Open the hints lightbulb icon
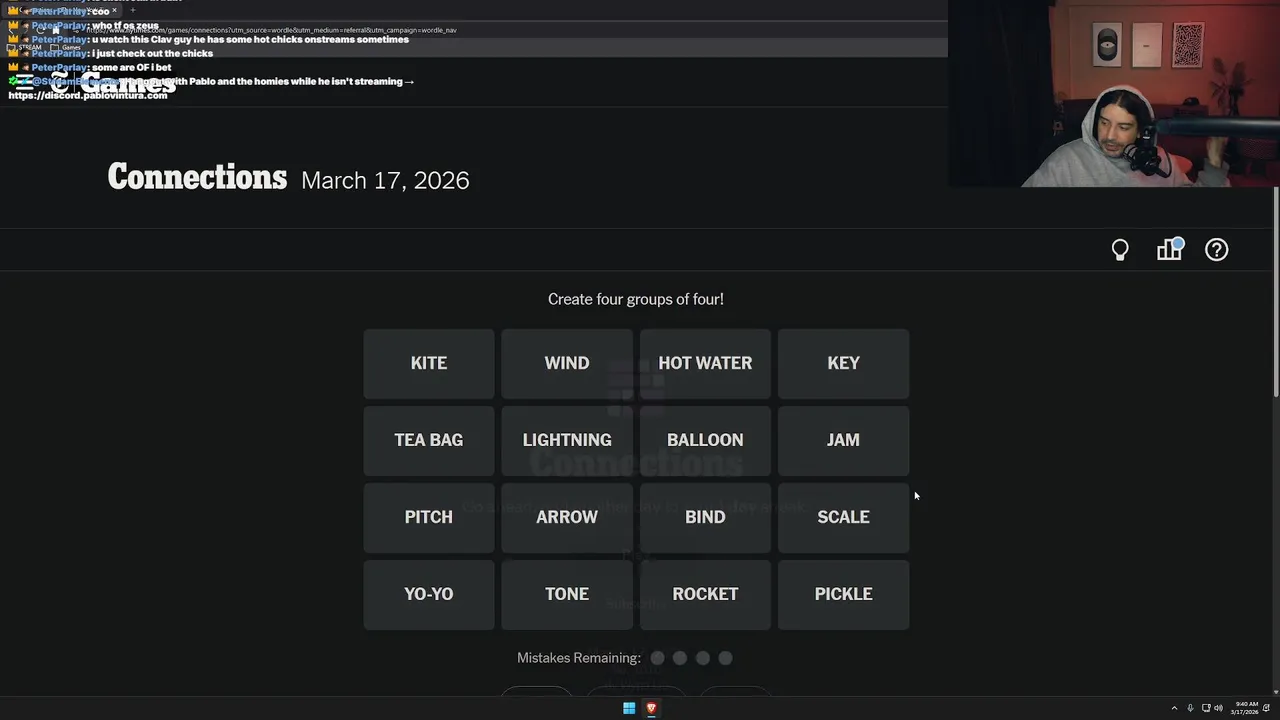 coord(1120,250)
